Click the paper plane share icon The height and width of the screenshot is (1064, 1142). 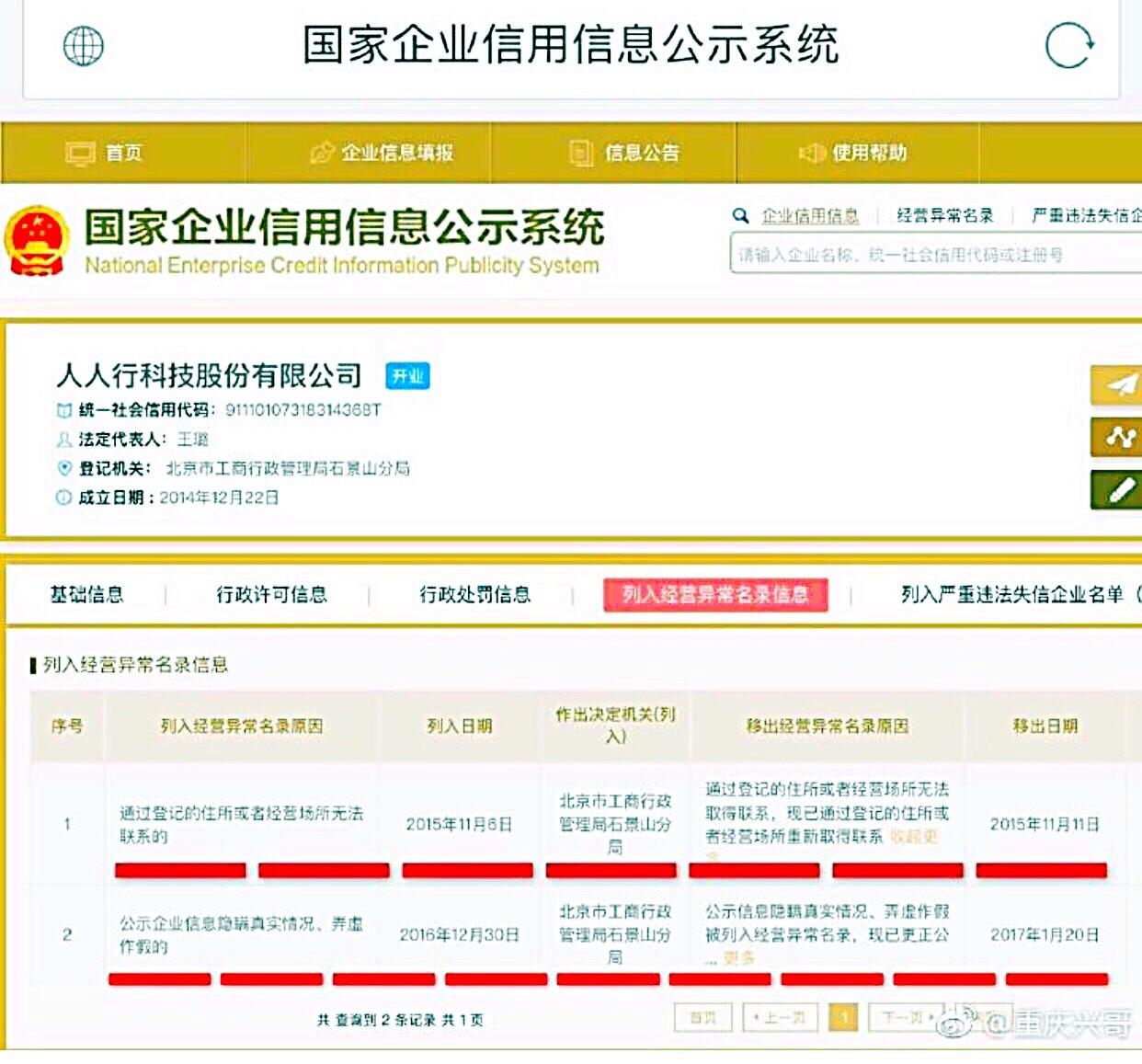(1116, 384)
